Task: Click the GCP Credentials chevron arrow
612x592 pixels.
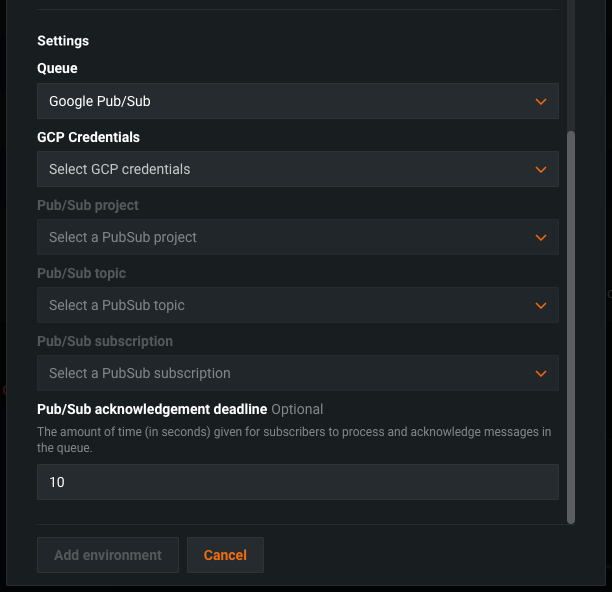Action: (x=541, y=169)
